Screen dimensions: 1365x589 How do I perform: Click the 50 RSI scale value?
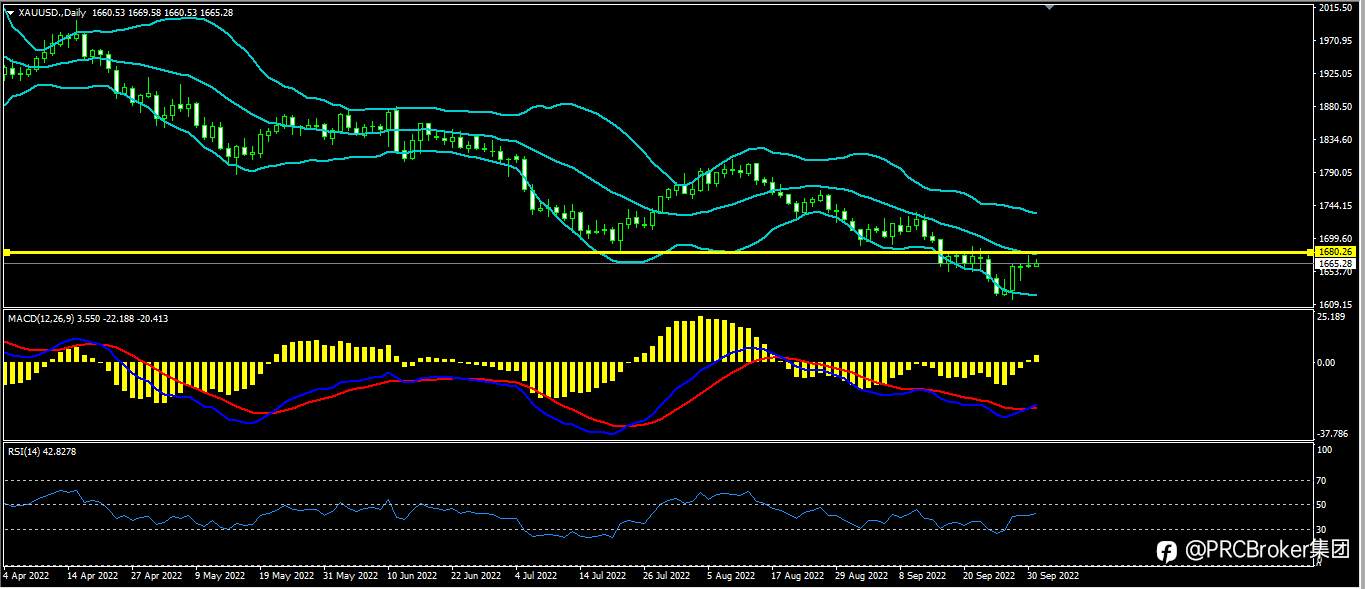pos(1324,505)
